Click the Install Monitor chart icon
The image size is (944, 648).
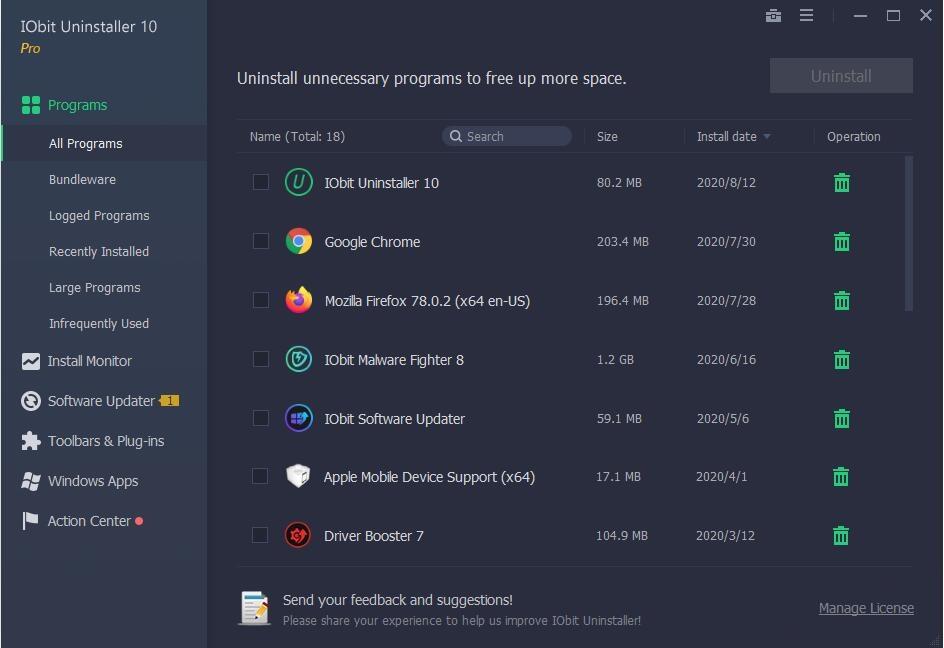coord(31,361)
